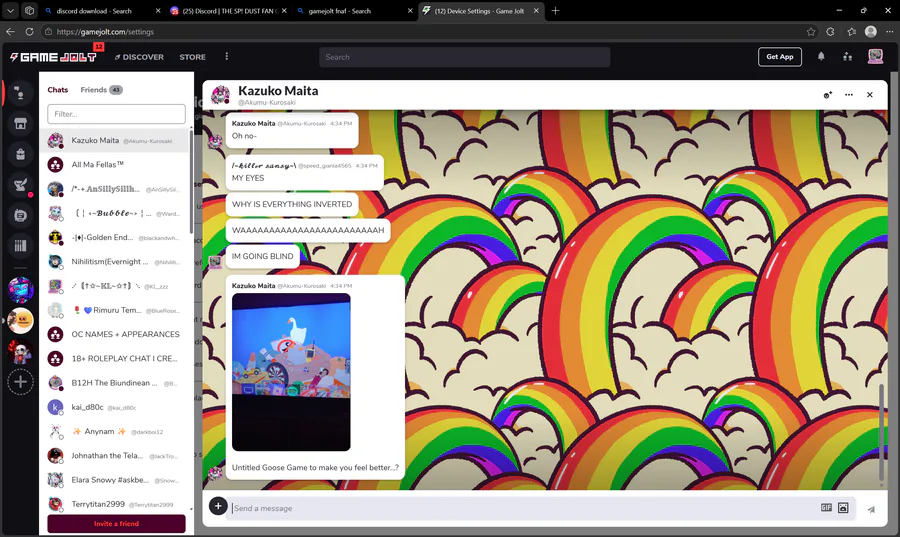Open sidebar playlists/library icon
The height and width of the screenshot is (537, 900).
pyautogui.click(x=20, y=246)
